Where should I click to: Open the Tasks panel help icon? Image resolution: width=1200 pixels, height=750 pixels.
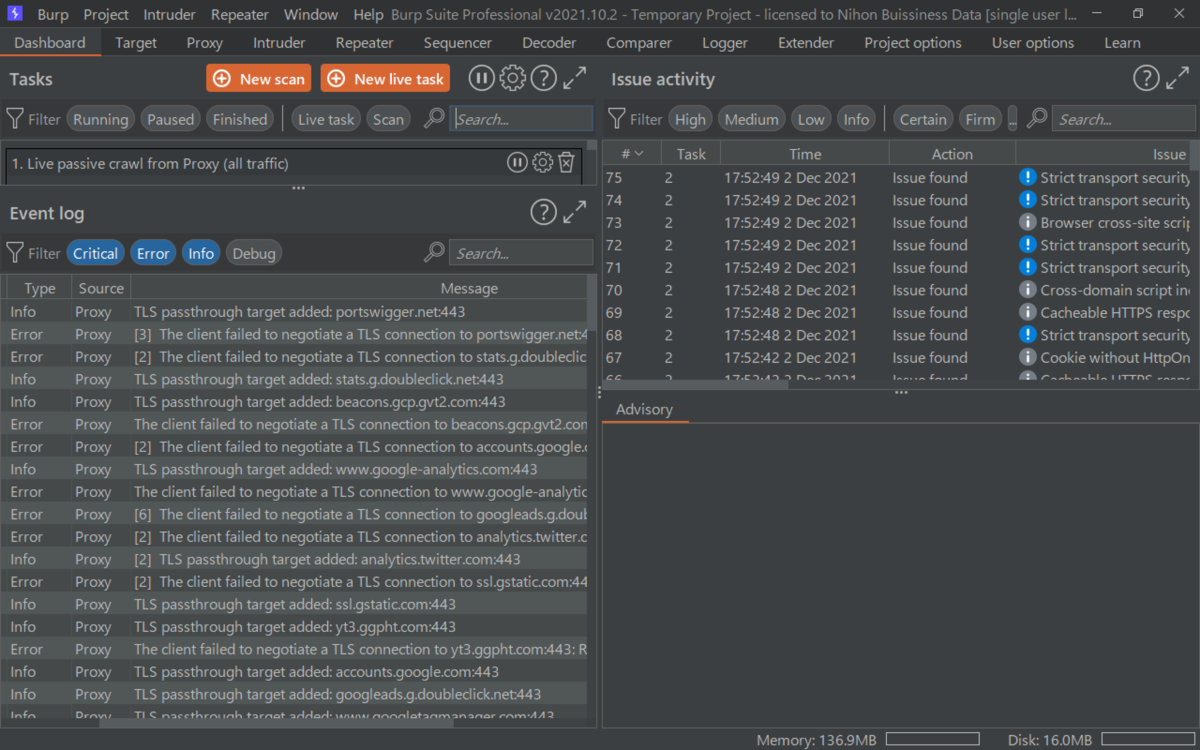[543, 79]
